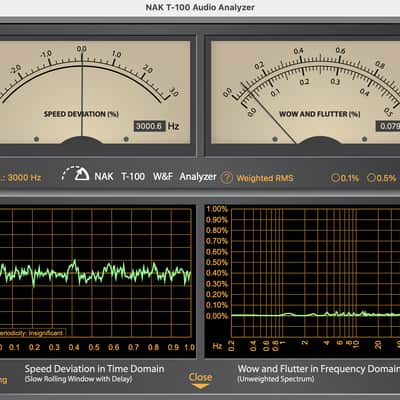Viewport: 400px width, 400px height.
Task: Click the Periodicity: Insignificant label
Action: click(32, 333)
